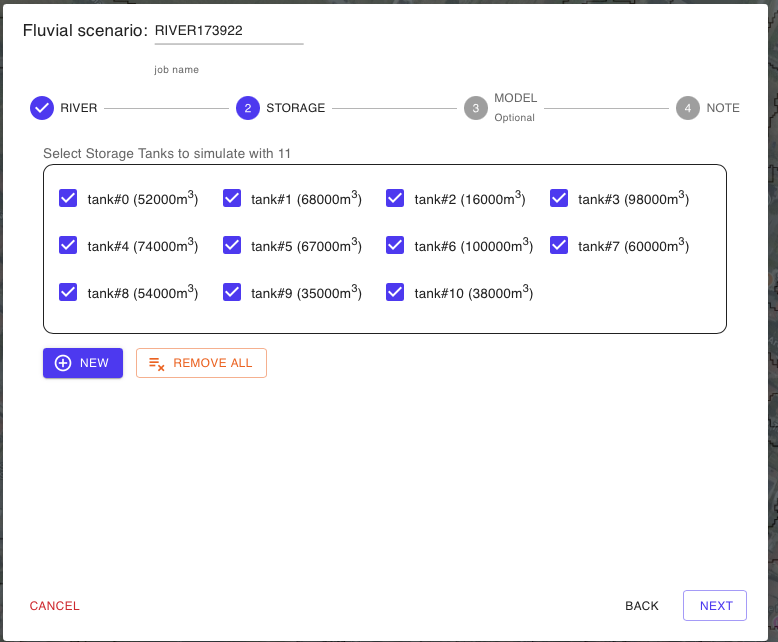
Task: Uncheck tank#10 (38000m³) checkbox
Action: (x=395, y=292)
